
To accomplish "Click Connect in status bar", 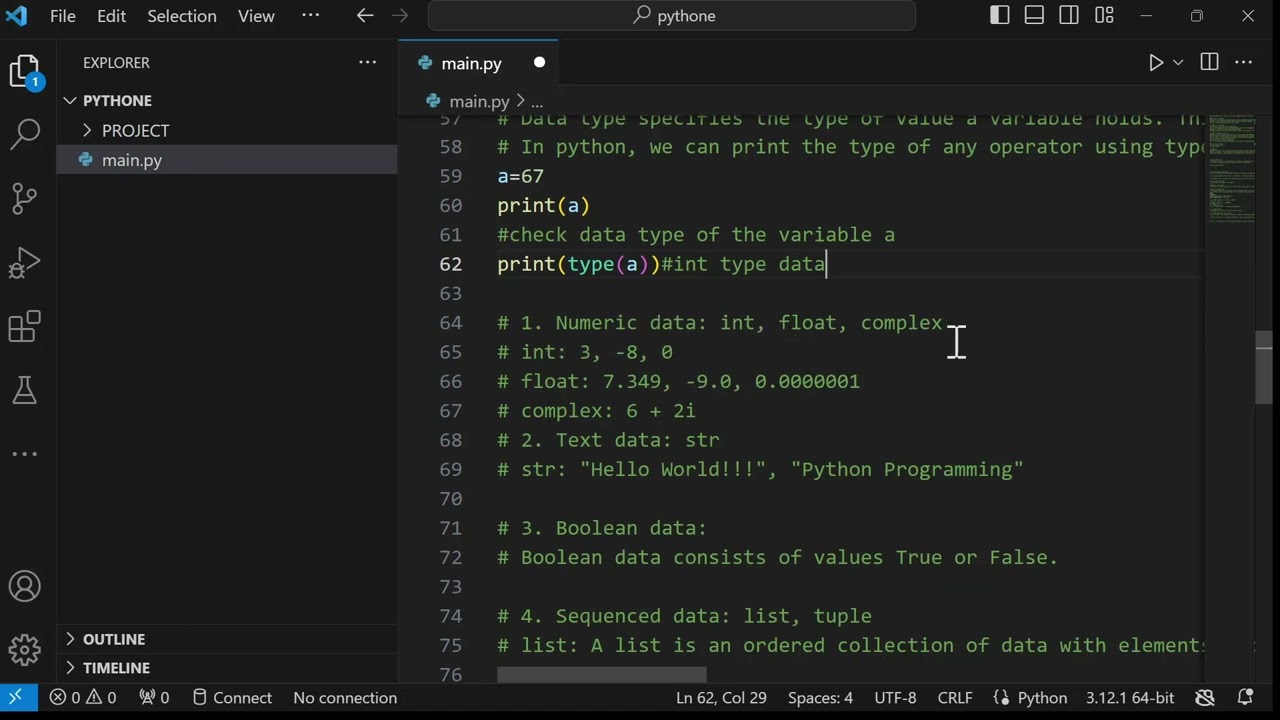I will [232, 698].
